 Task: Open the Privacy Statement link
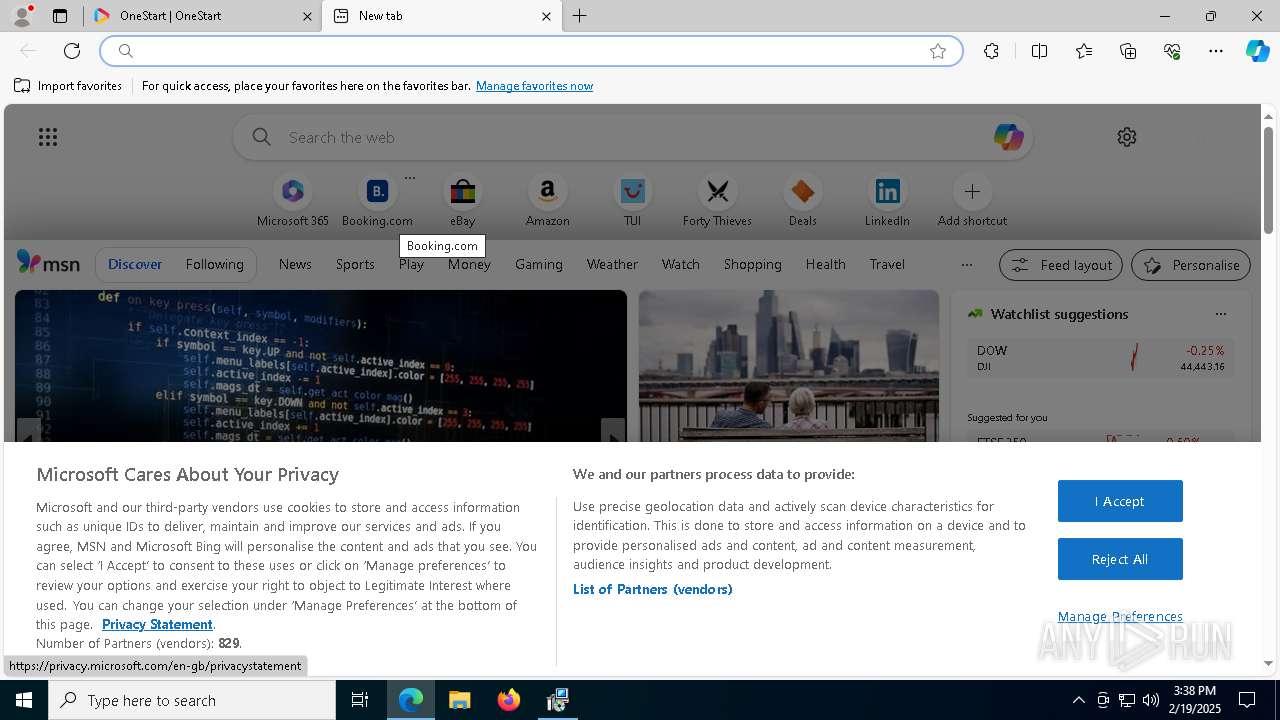pyautogui.click(x=157, y=624)
